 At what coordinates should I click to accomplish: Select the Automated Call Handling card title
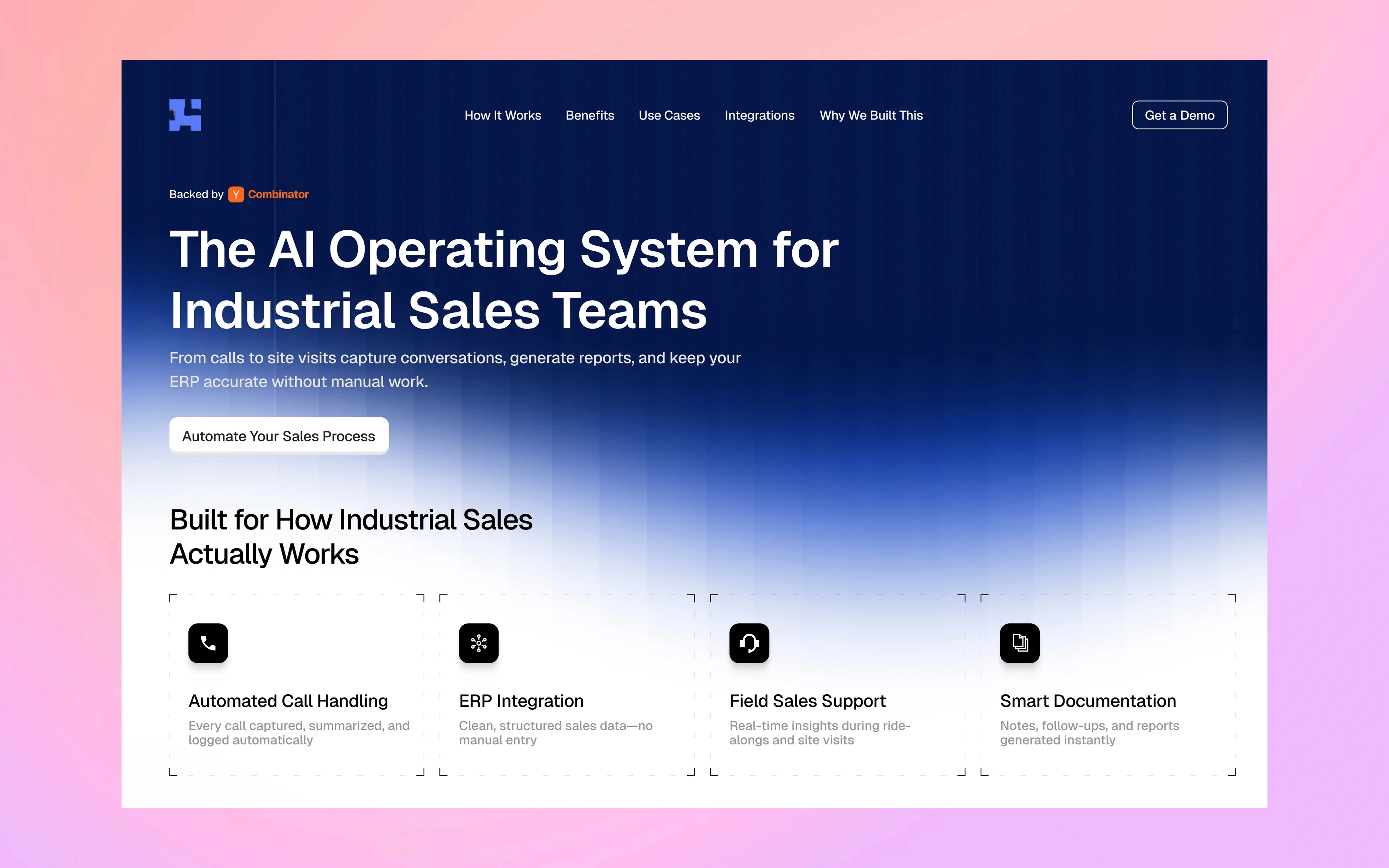point(288,701)
